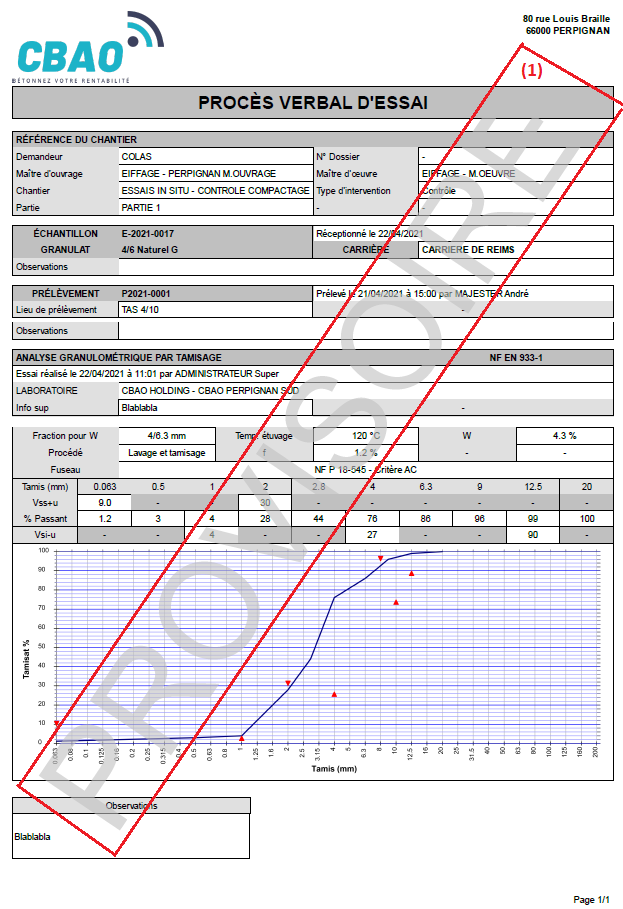Image resolution: width=623 pixels, height=909 pixels.
Task: Select "ESSAIS IN SITU - CONTROLE COMPACTAGE" value
Action: pos(215,190)
